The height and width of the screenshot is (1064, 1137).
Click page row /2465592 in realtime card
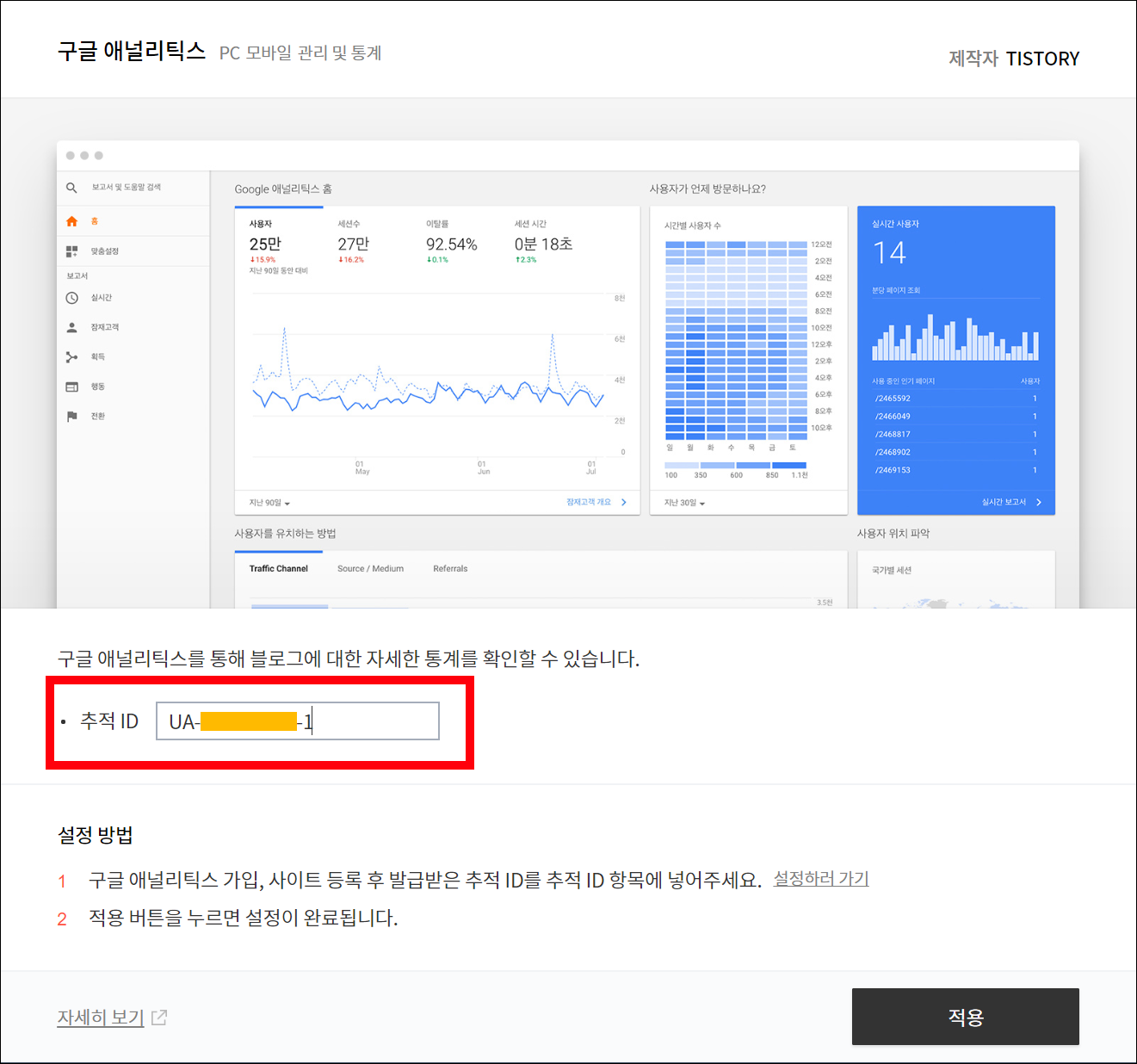(955, 399)
